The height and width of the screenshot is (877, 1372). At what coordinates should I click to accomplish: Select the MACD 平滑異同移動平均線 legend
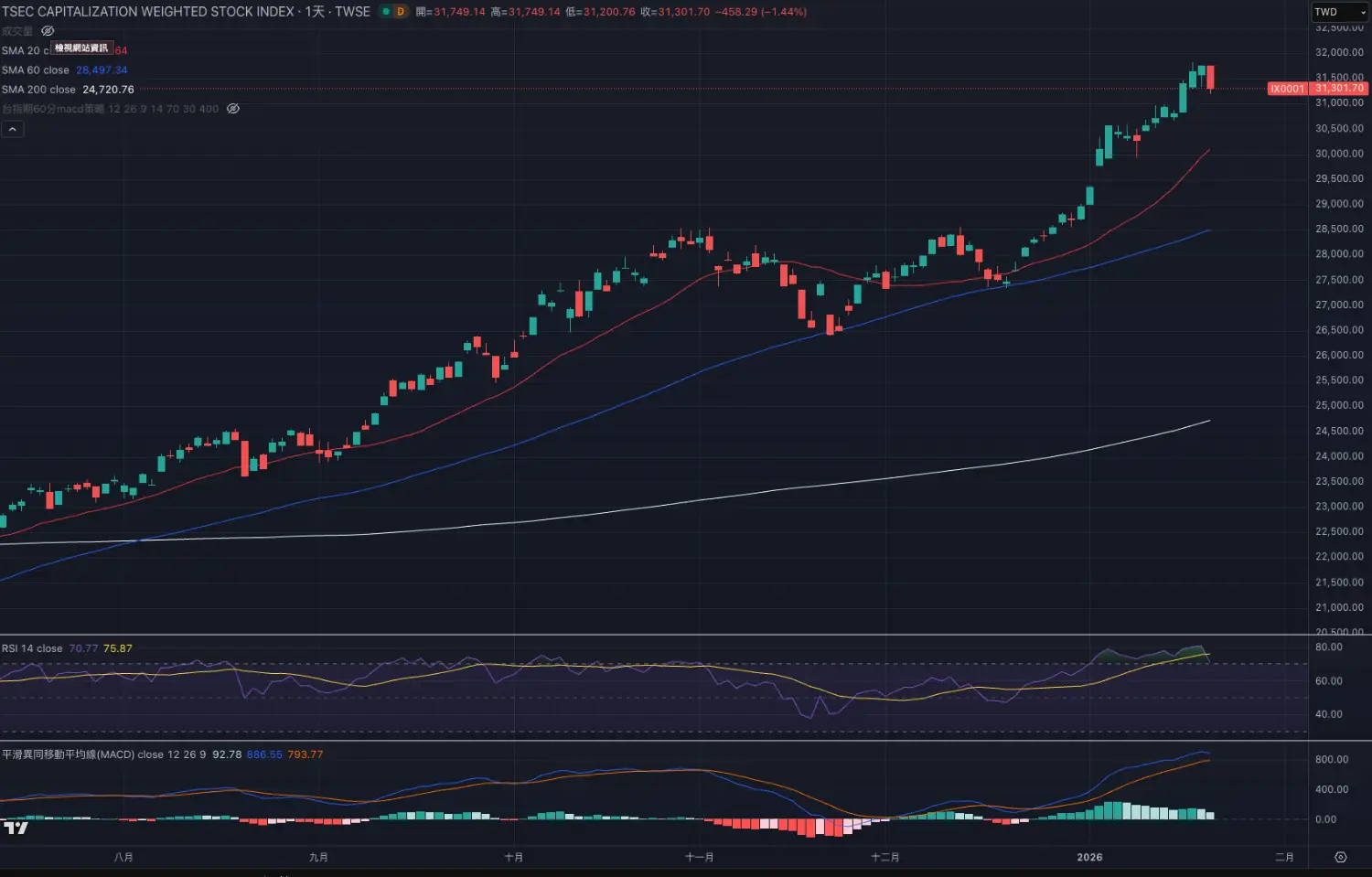[82, 754]
